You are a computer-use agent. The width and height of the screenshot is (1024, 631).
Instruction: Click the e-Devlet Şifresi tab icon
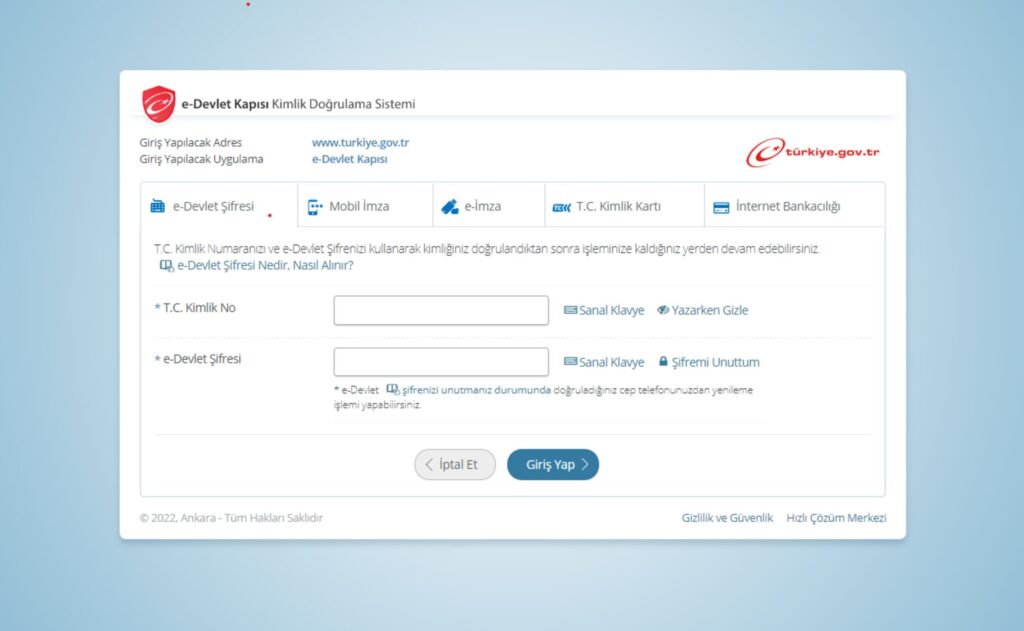coord(158,207)
